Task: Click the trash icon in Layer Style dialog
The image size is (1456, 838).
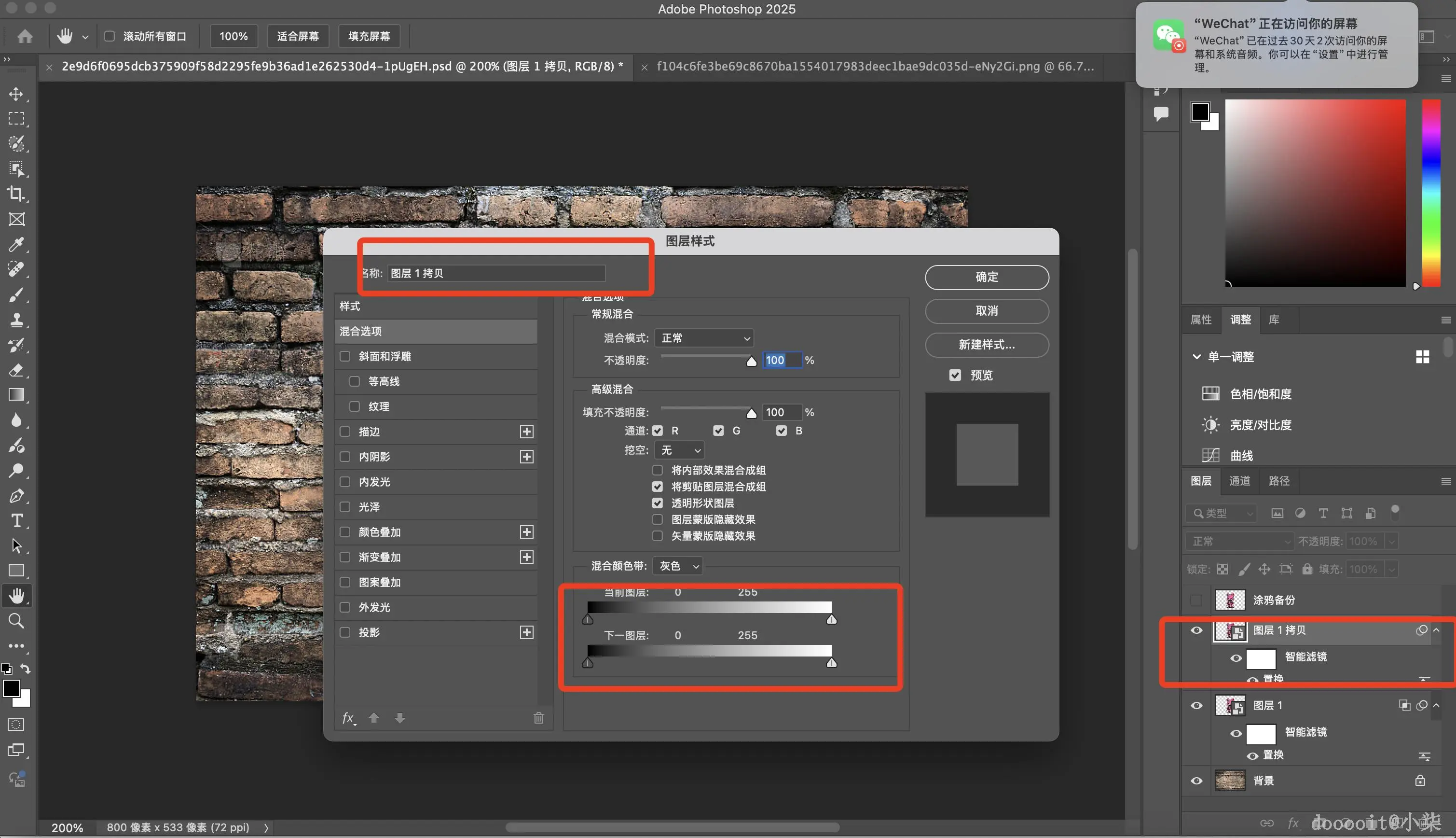Action: pos(538,718)
